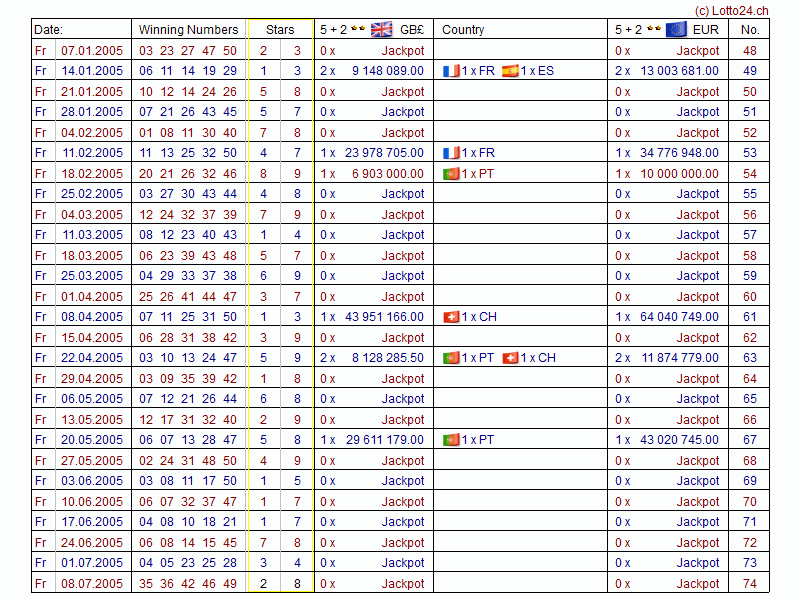
Task: Click the Country column header
Action: [463, 30]
